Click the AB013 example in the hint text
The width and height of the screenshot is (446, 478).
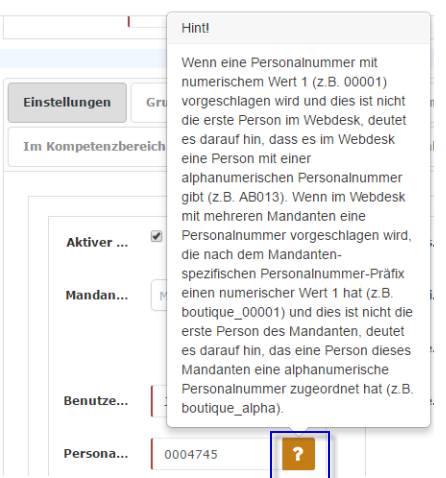pos(260,197)
